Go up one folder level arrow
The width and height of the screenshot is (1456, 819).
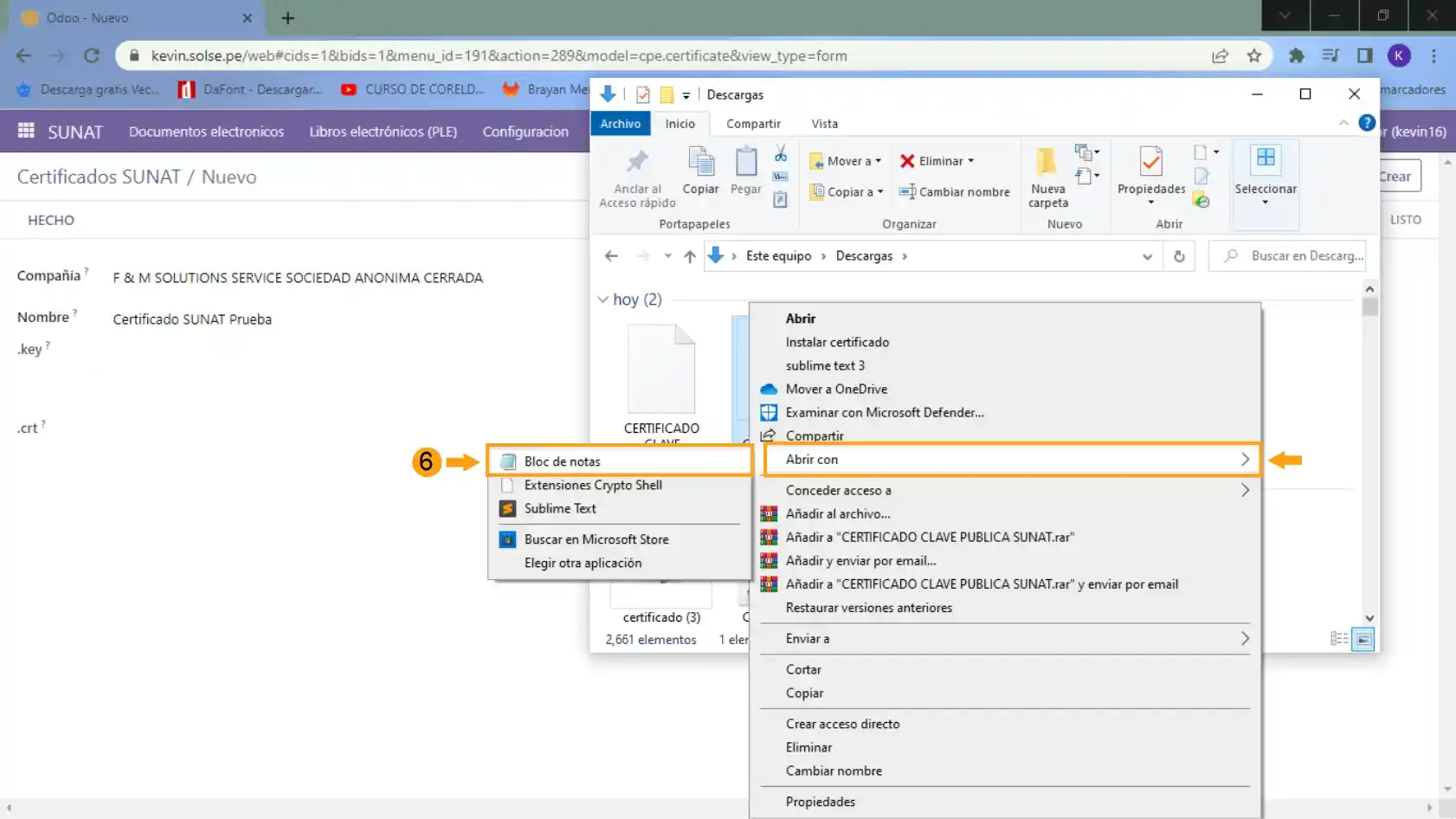689,256
